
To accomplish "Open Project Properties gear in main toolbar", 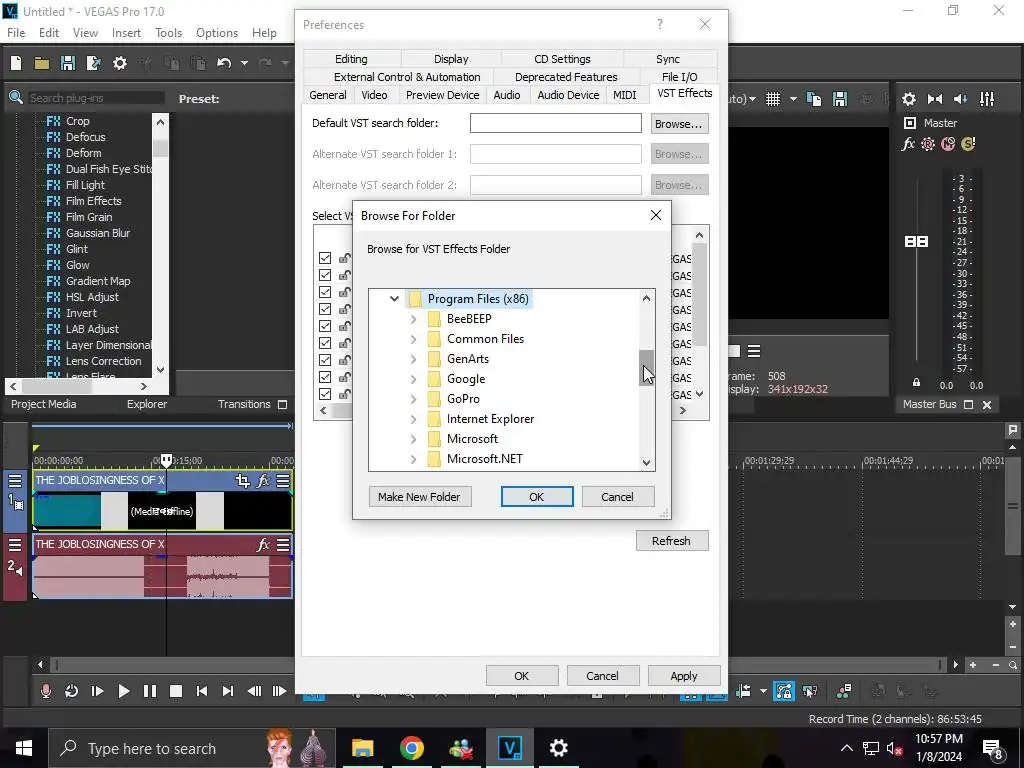I will (x=120, y=63).
